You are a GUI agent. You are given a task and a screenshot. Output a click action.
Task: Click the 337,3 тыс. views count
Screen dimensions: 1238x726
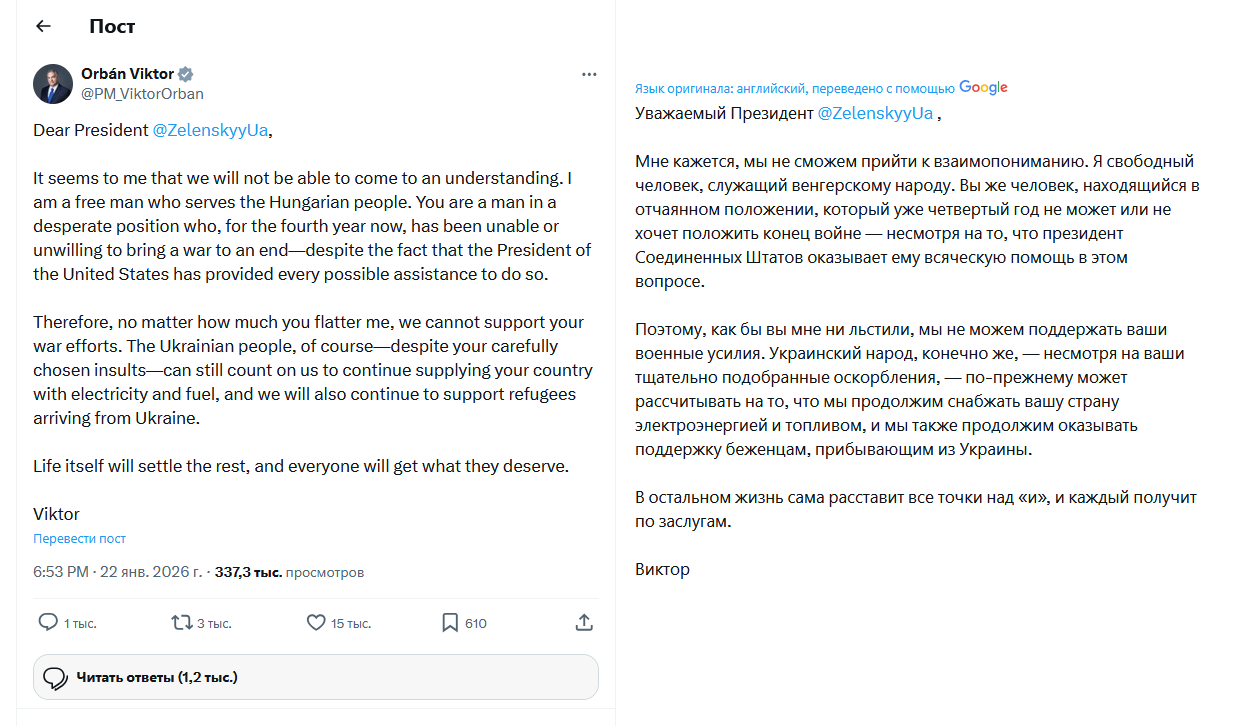tap(248, 573)
